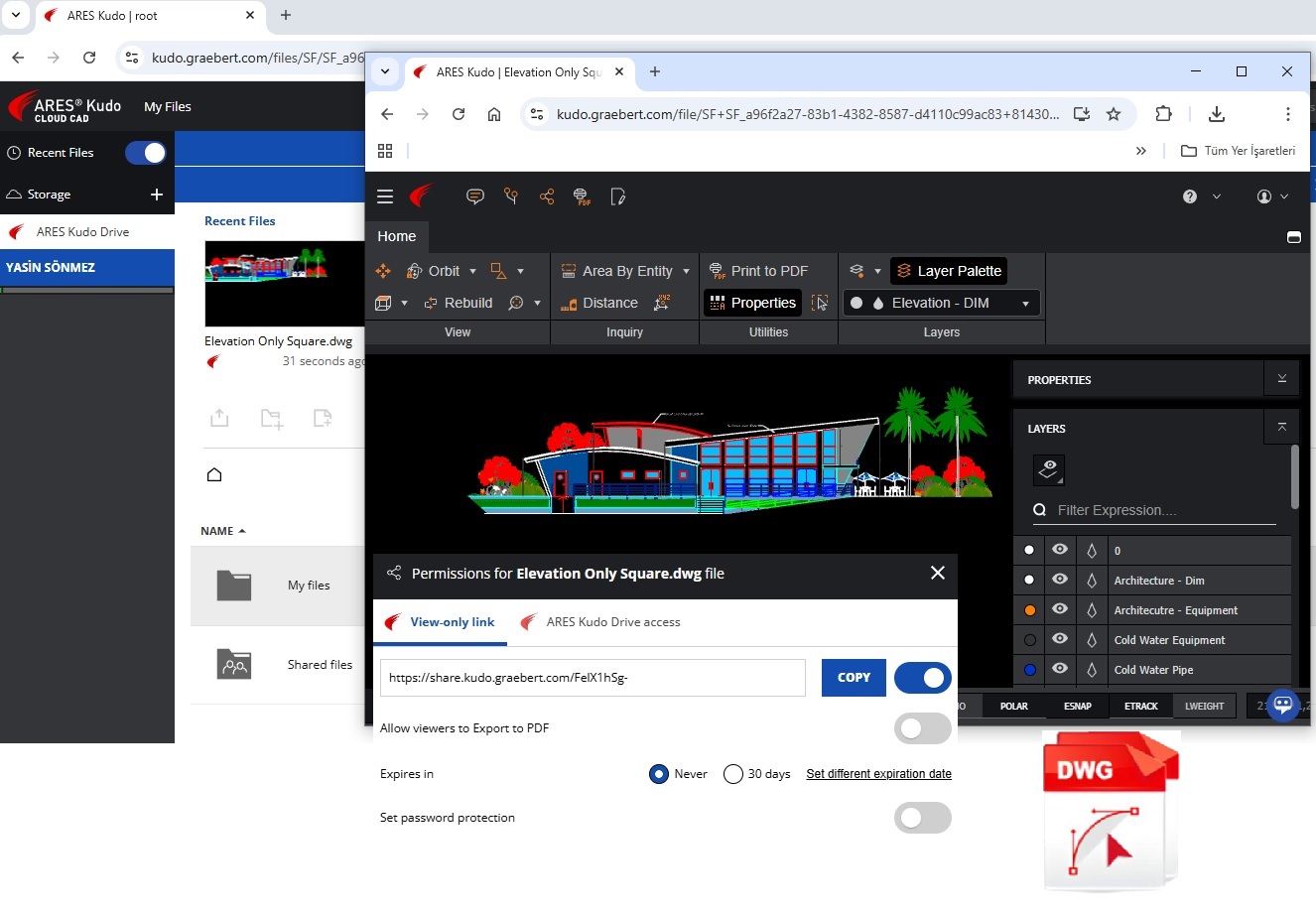The image size is (1316, 913).
Task: Select the View-only link tab
Action: 441,622
